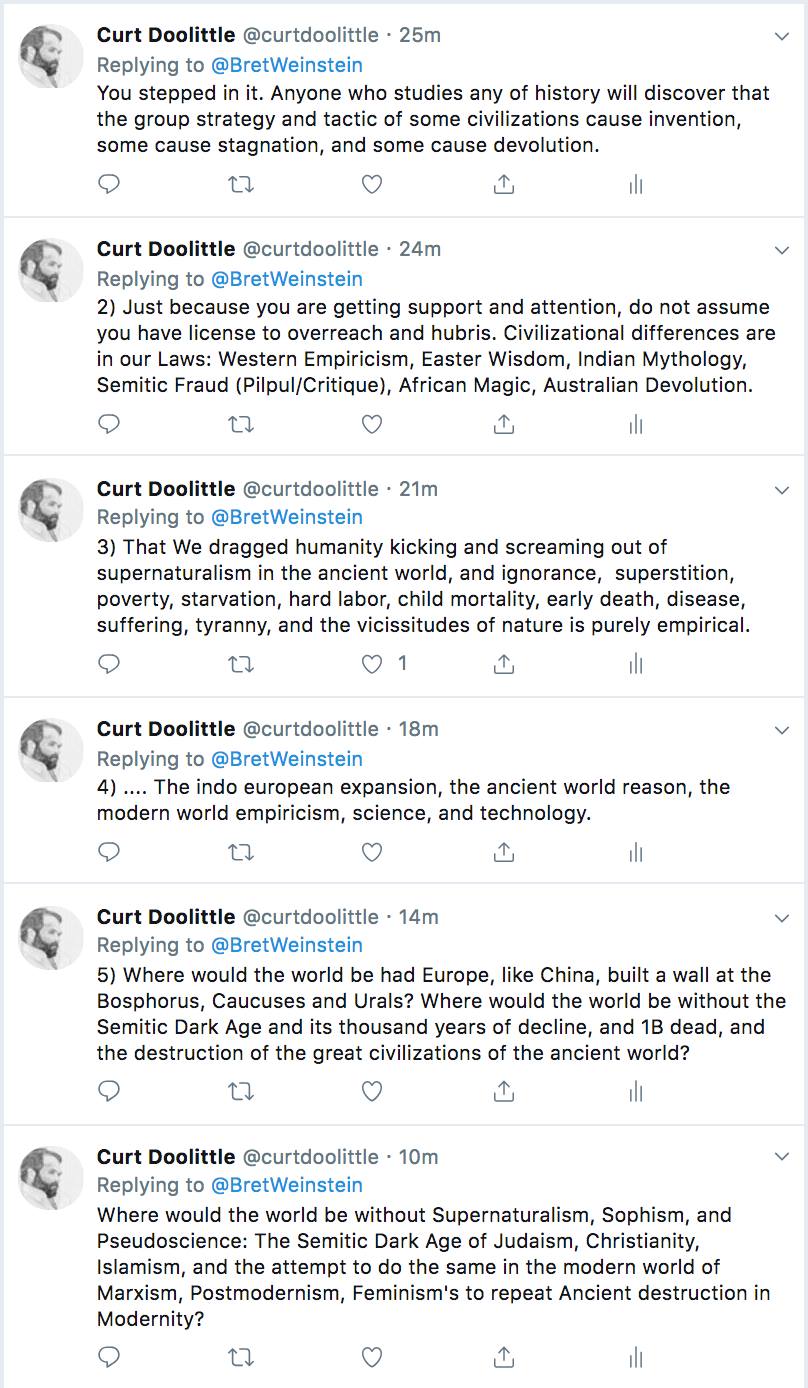Open @BretWeinstein link in the first tweet
The image size is (808, 1388).
click(286, 65)
